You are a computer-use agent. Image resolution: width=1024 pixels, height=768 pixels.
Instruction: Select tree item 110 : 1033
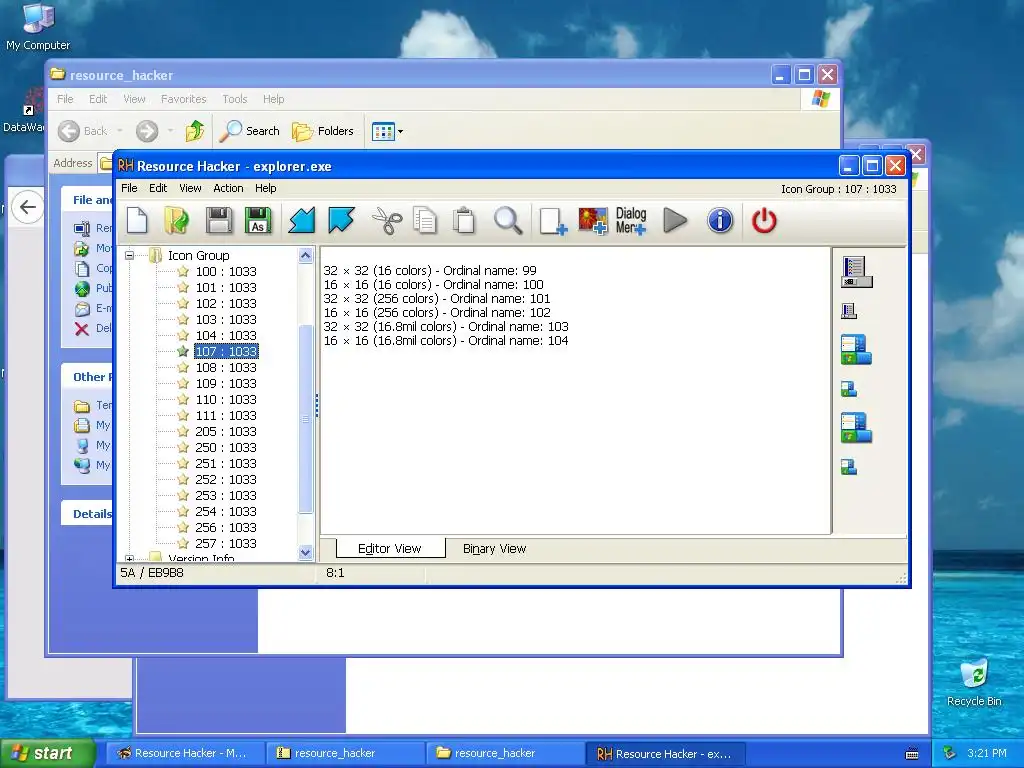coord(226,399)
